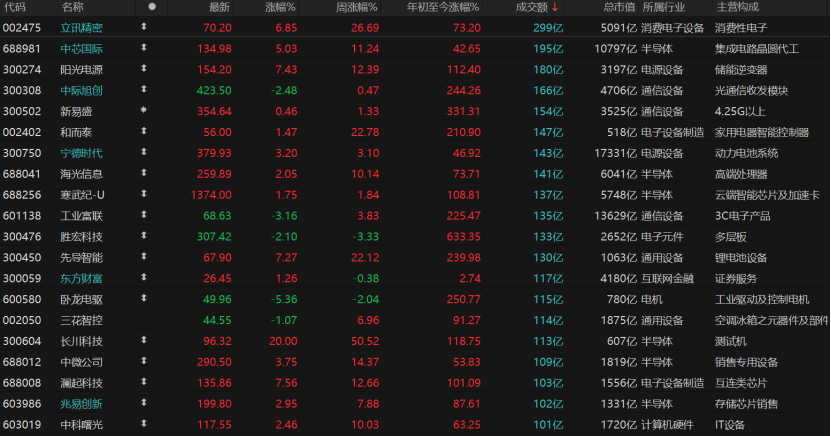Click 消费电子设备 industry cell

(673, 28)
